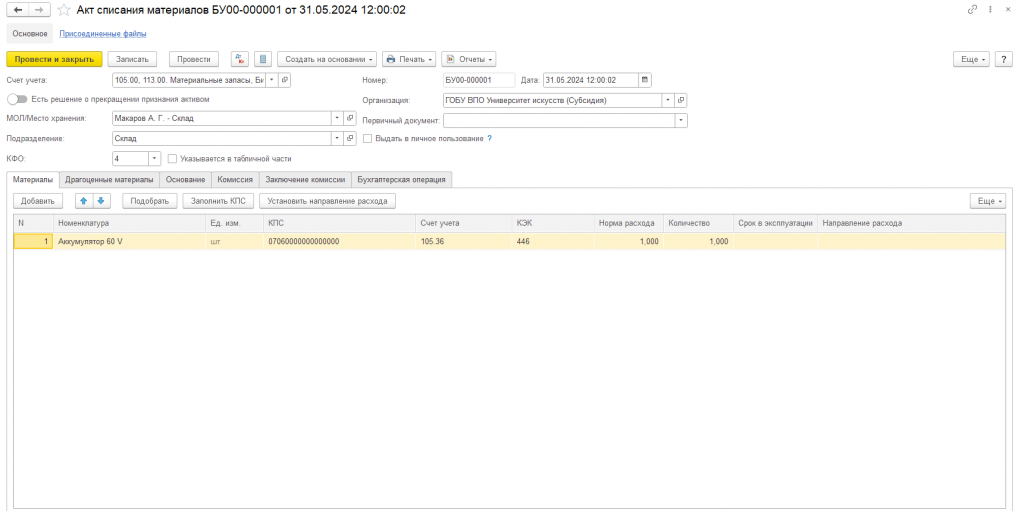Open help with the question mark button

(x=1004, y=59)
